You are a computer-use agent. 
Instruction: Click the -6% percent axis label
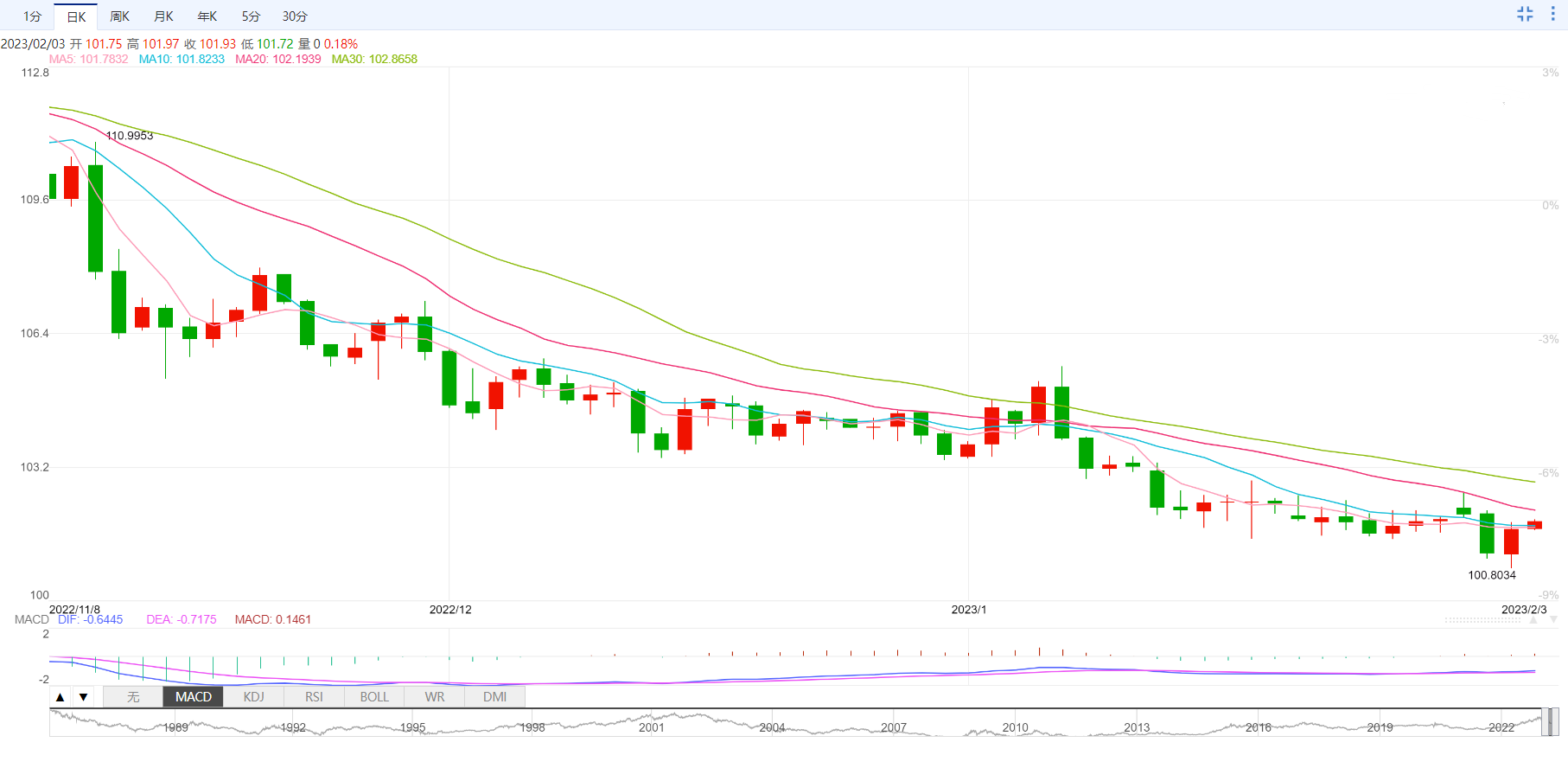(x=1549, y=473)
